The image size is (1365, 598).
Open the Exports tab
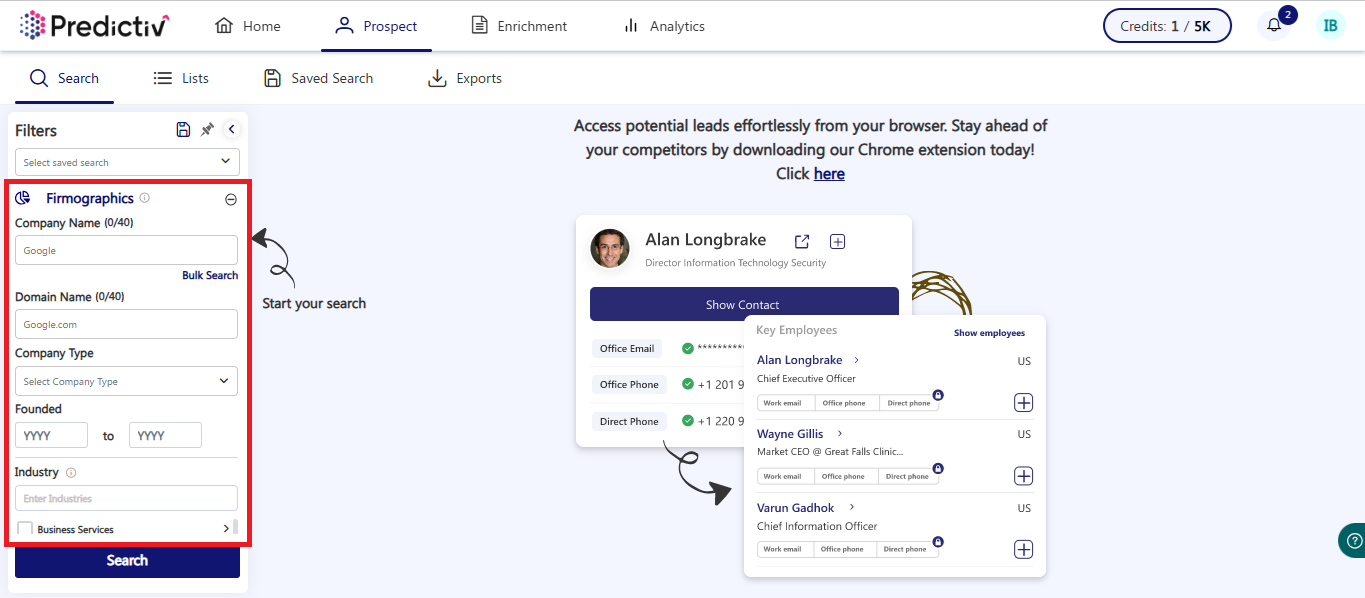tap(465, 78)
